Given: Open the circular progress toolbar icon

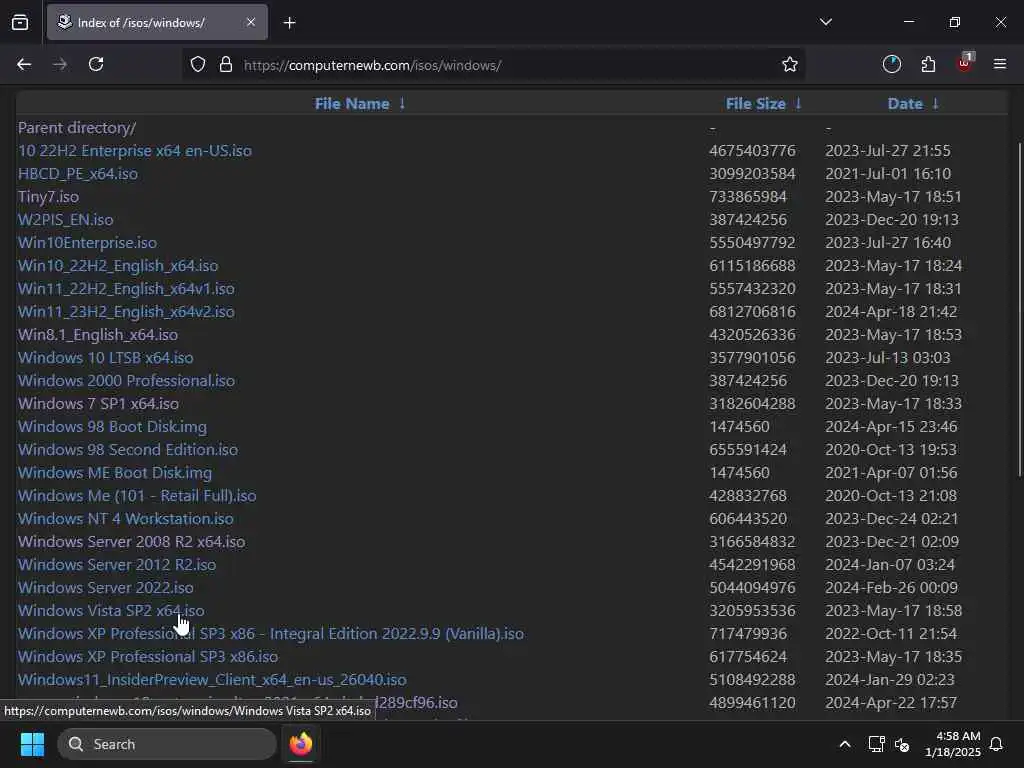Looking at the screenshot, I should (x=891, y=64).
